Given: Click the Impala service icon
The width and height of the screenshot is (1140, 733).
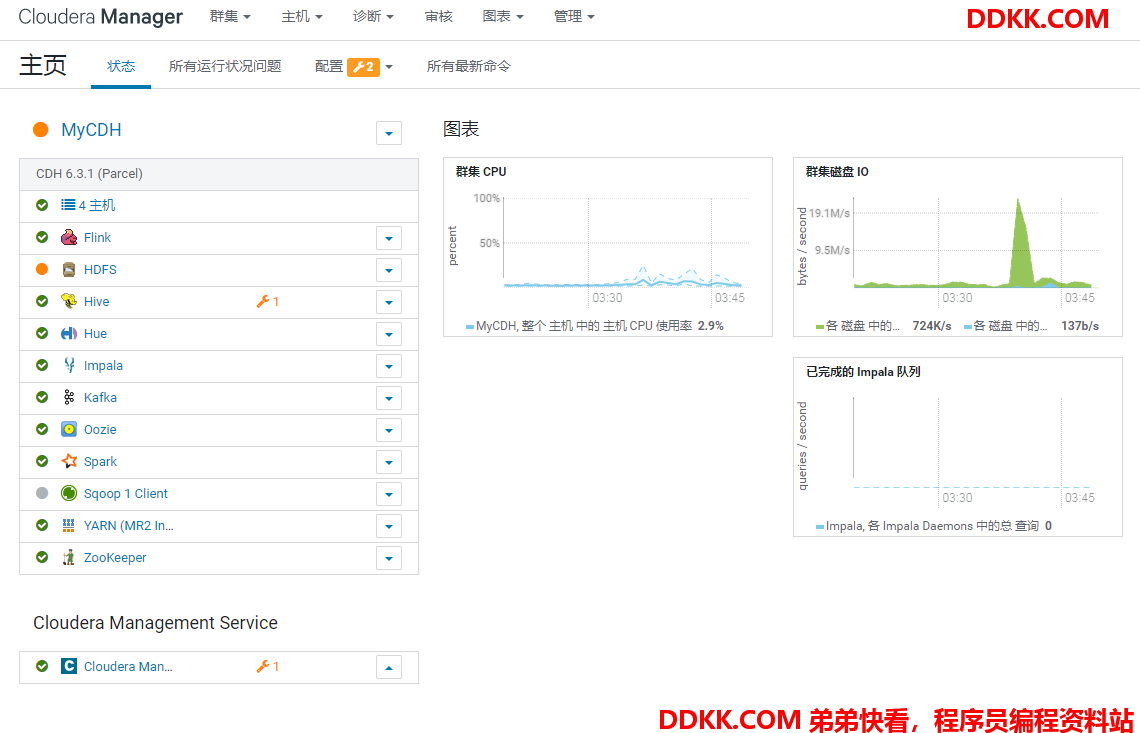Looking at the screenshot, I should point(69,365).
